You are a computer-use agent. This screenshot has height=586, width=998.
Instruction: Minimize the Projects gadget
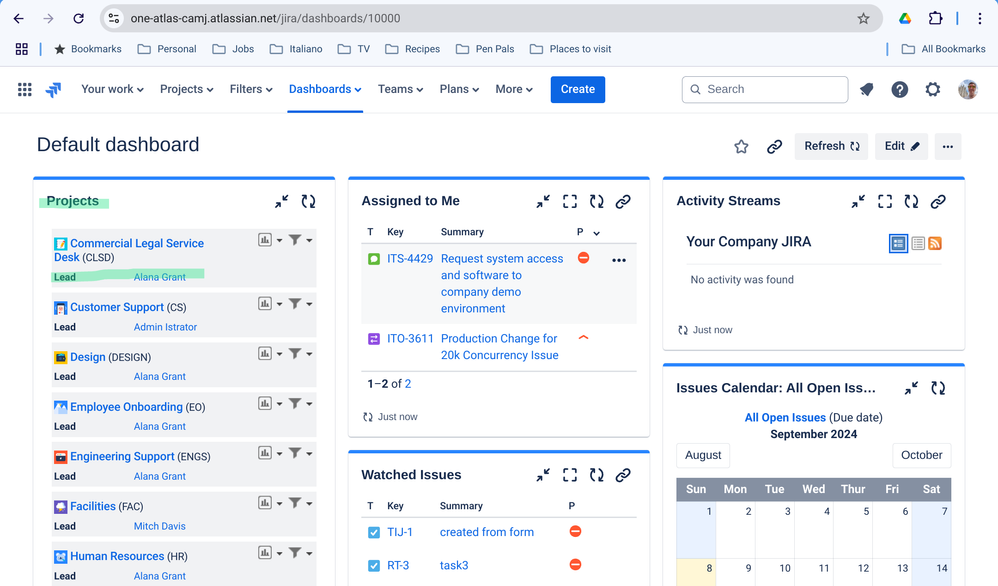[281, 202]
